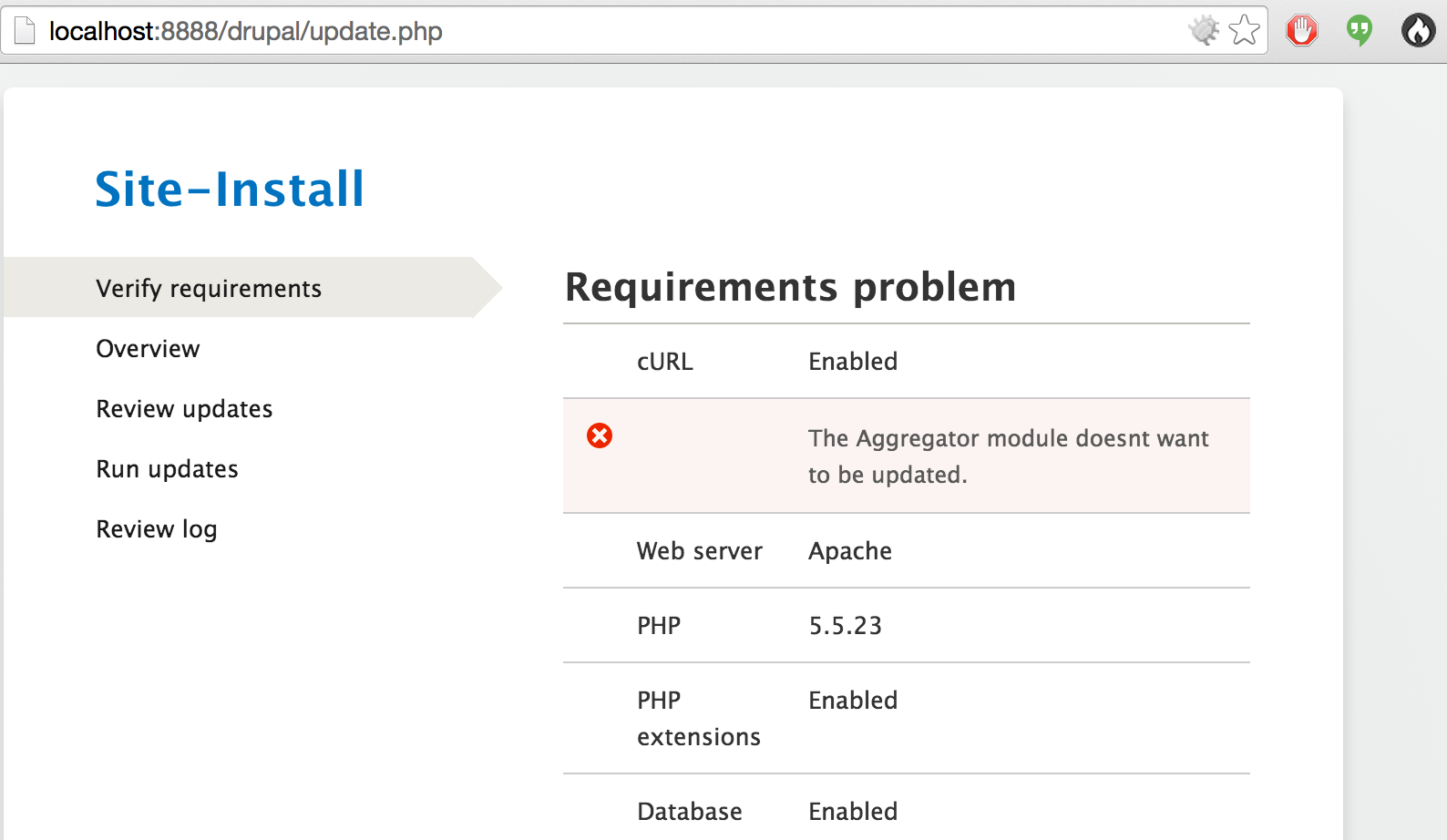
Task: Select the Overview step
Action: click(x=148, y=348)
